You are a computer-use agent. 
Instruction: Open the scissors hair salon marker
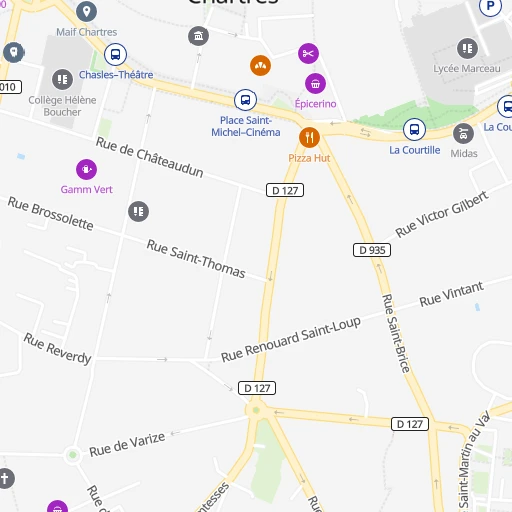(x=308, y=53)
